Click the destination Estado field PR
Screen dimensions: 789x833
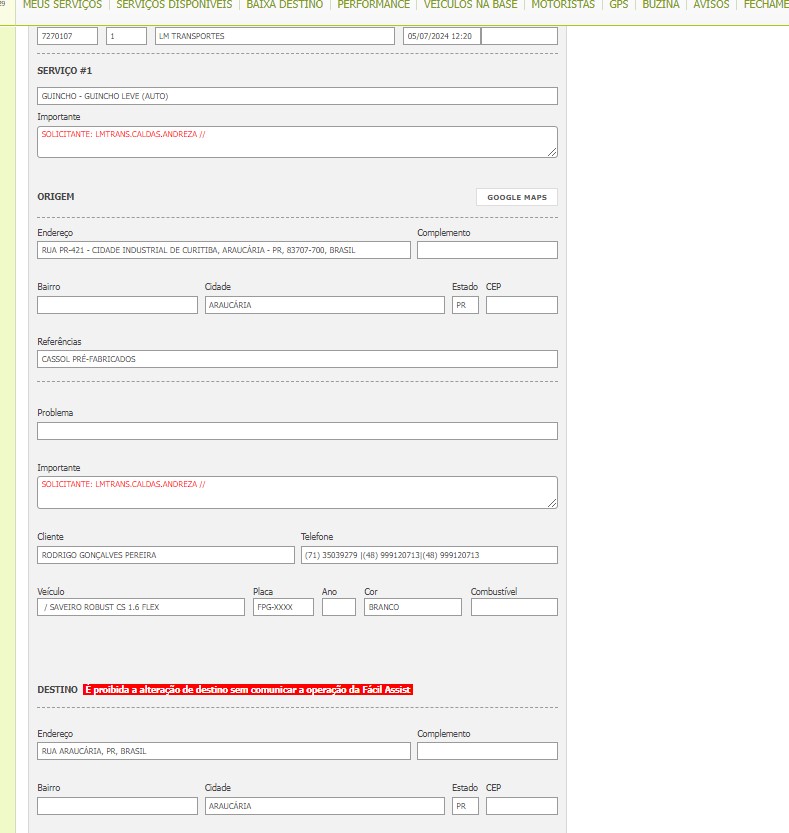pos(465,806)
